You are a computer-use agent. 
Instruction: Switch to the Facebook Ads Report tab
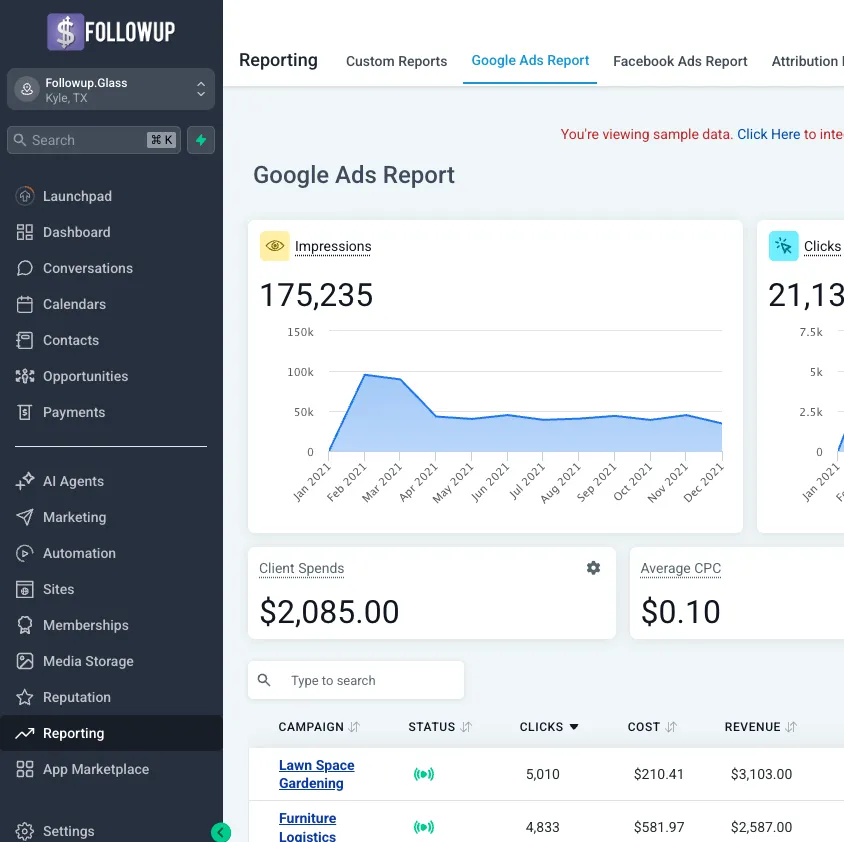pos(680,61)
